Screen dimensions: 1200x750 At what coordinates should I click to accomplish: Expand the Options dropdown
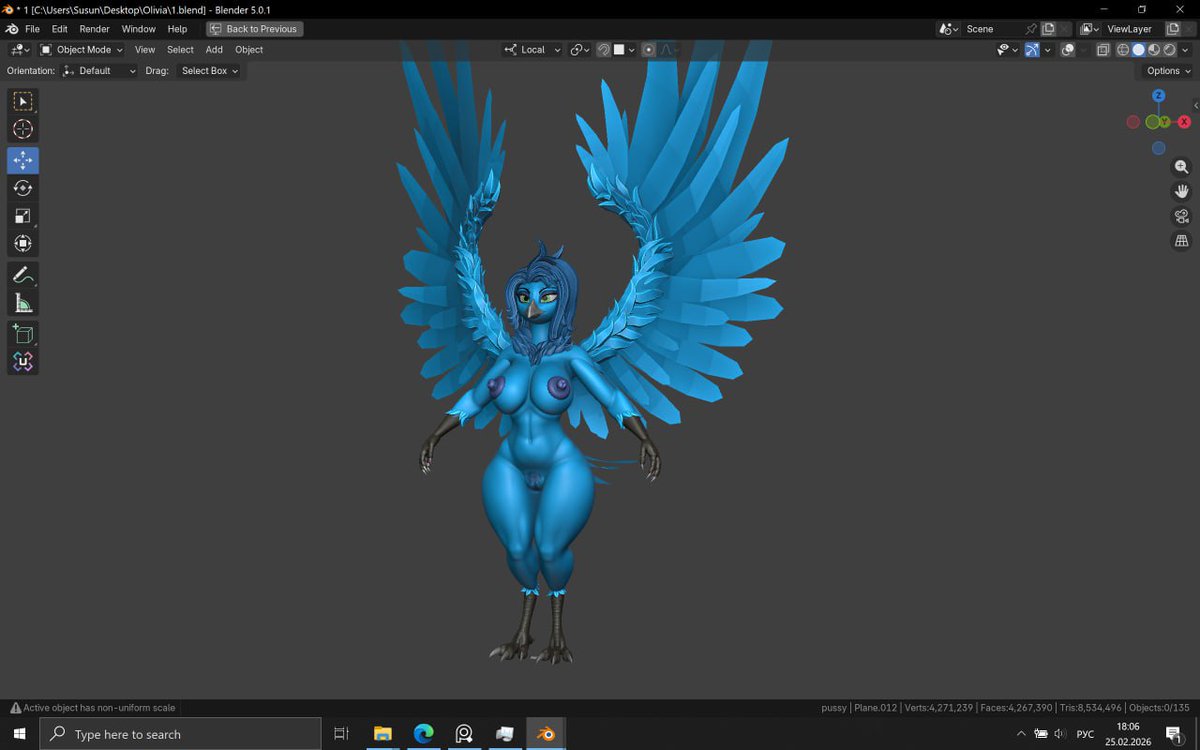click(x=1168, y=71)
